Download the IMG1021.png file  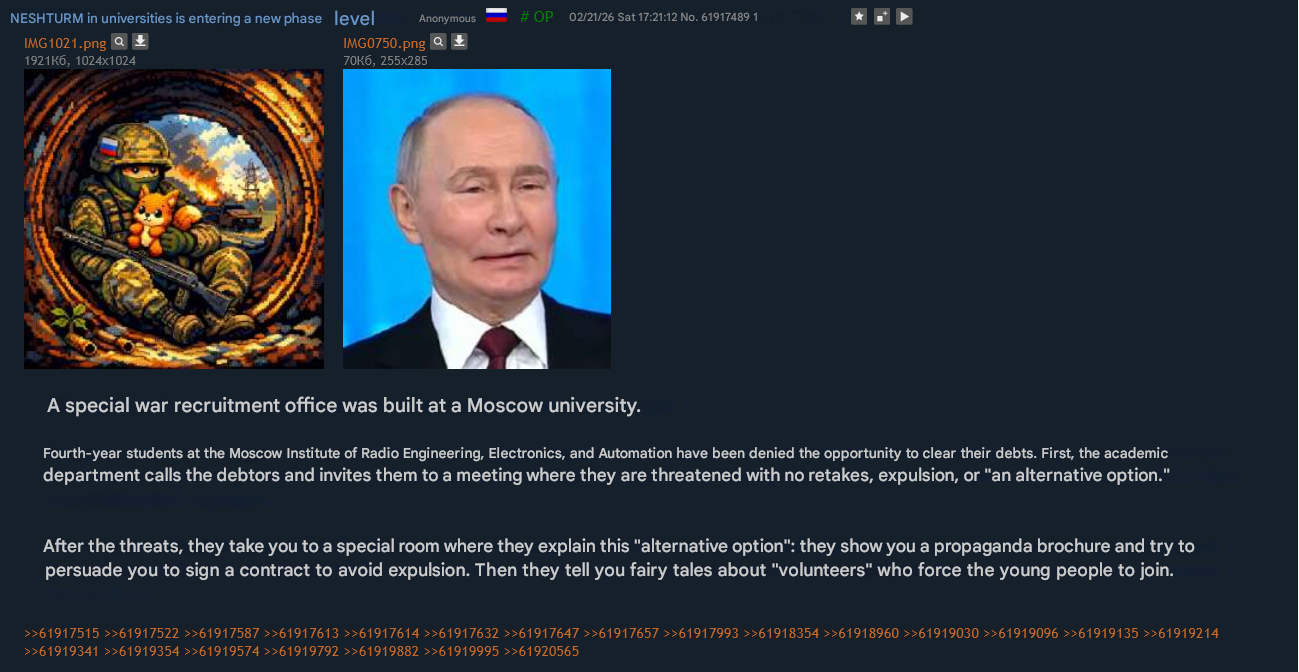(141, 42)
